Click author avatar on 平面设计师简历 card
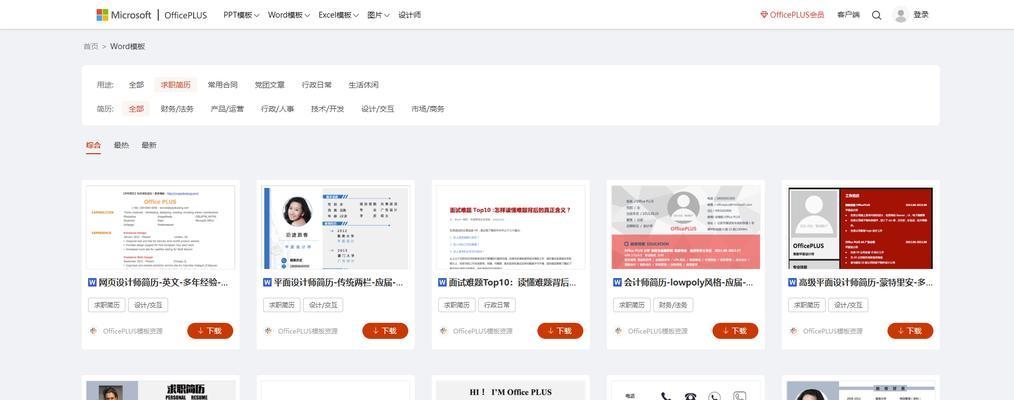 pos(268,331)
